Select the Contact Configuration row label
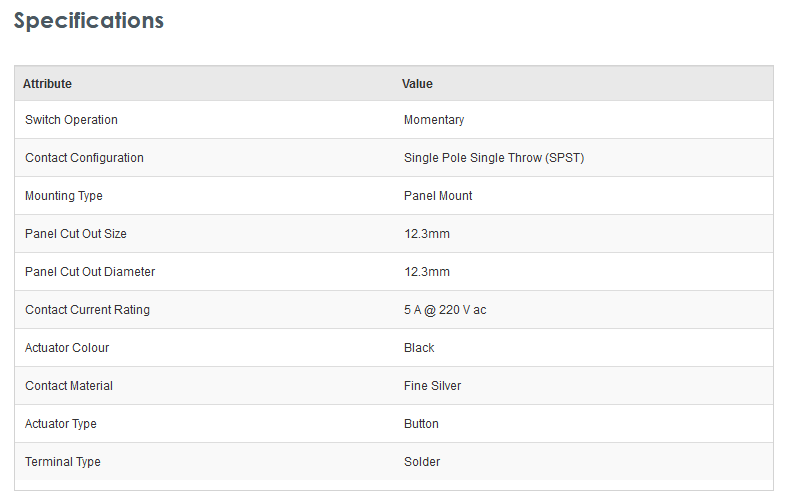The width and height of the screenshot is (785, 499). (x=84, y=158)
